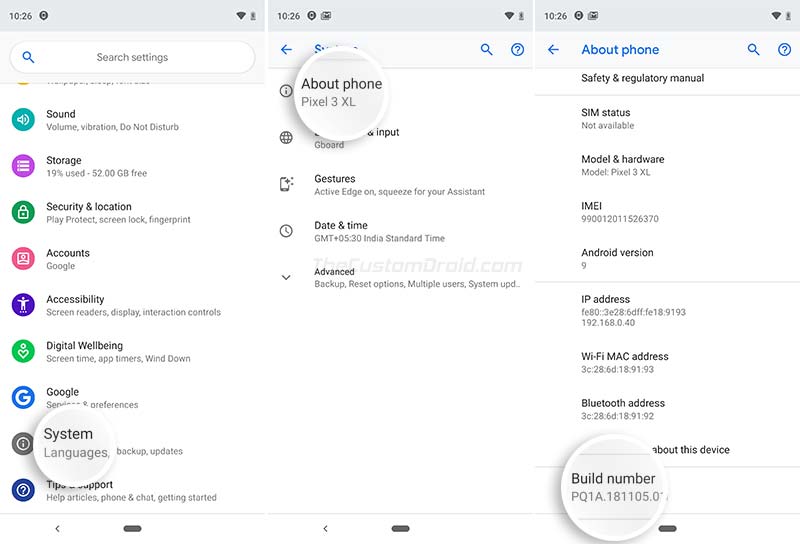Tap the Date & time clock icon
The height and width of the screenshot is (544, 800).
click(286, 231)
